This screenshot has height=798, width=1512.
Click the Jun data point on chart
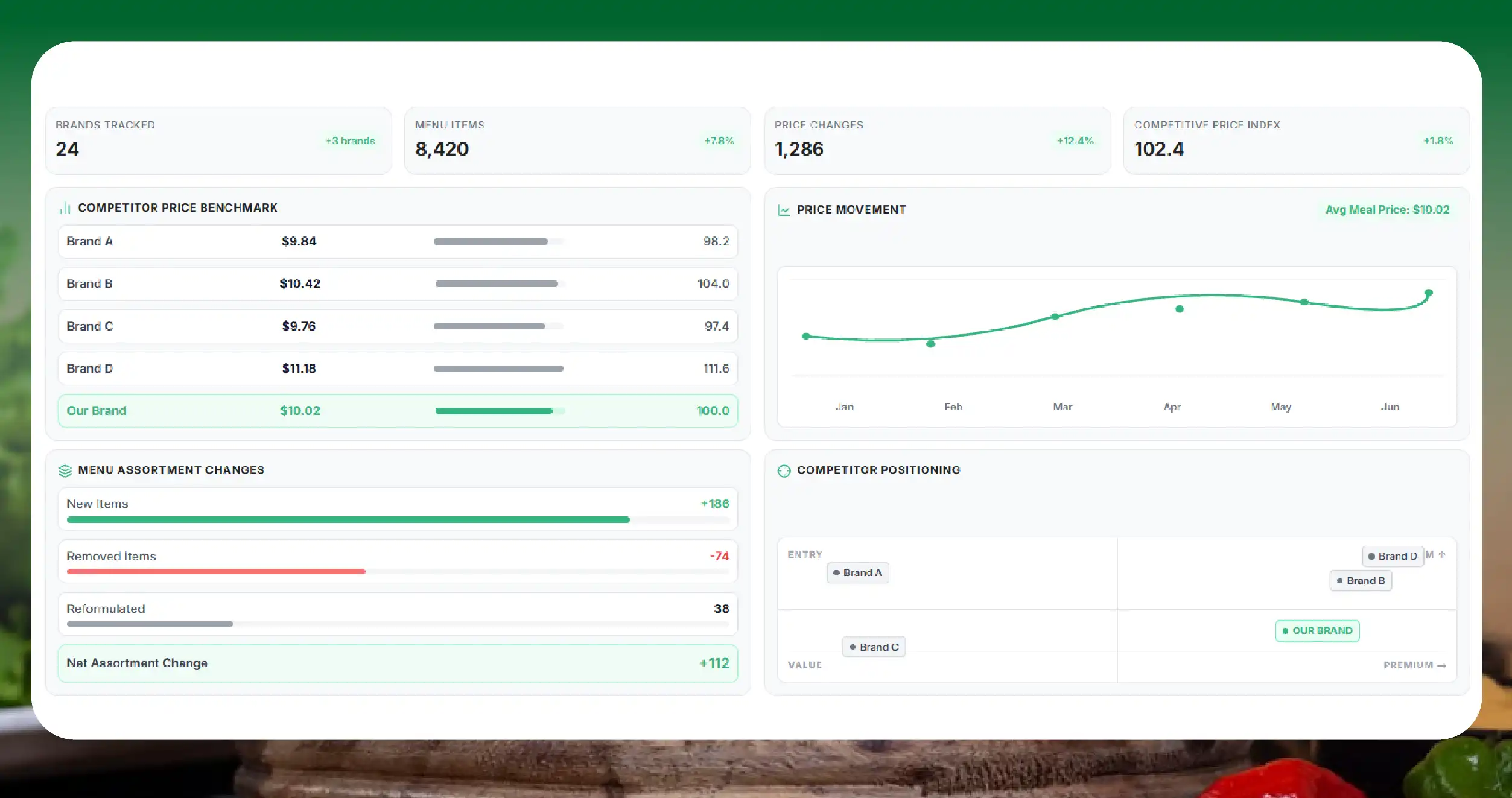(1429, 293)
